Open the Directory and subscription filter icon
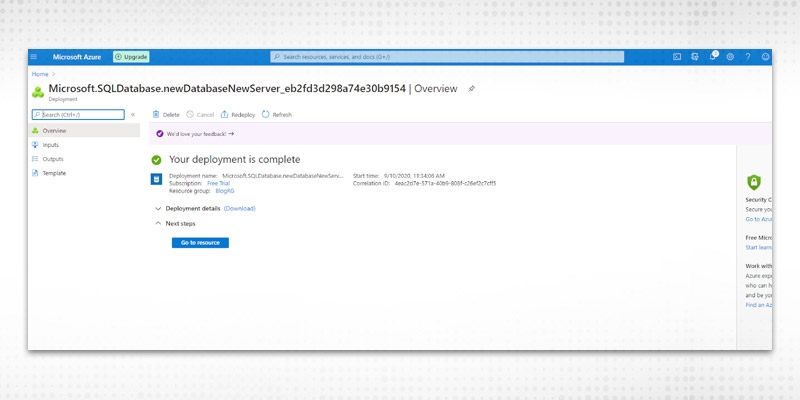The height and width of the screenshot is (400, 800). (694, 57)
